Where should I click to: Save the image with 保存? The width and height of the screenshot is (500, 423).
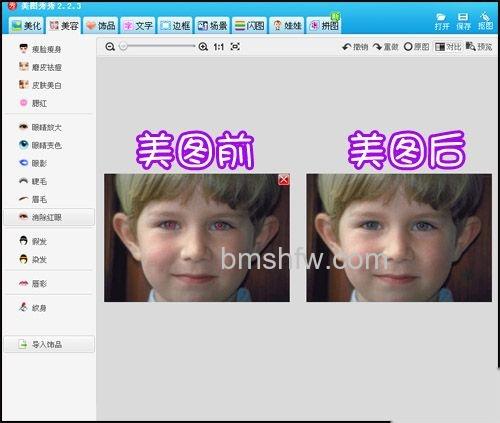click(463, 21)
